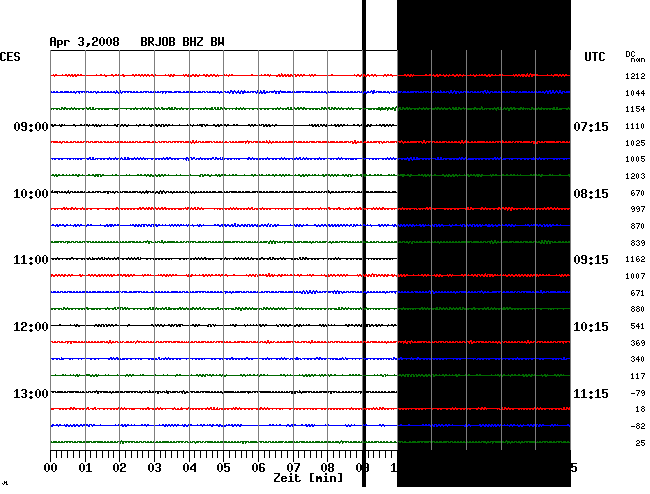Select the station title "BRJOB BHZ BW"

[182, 42]
